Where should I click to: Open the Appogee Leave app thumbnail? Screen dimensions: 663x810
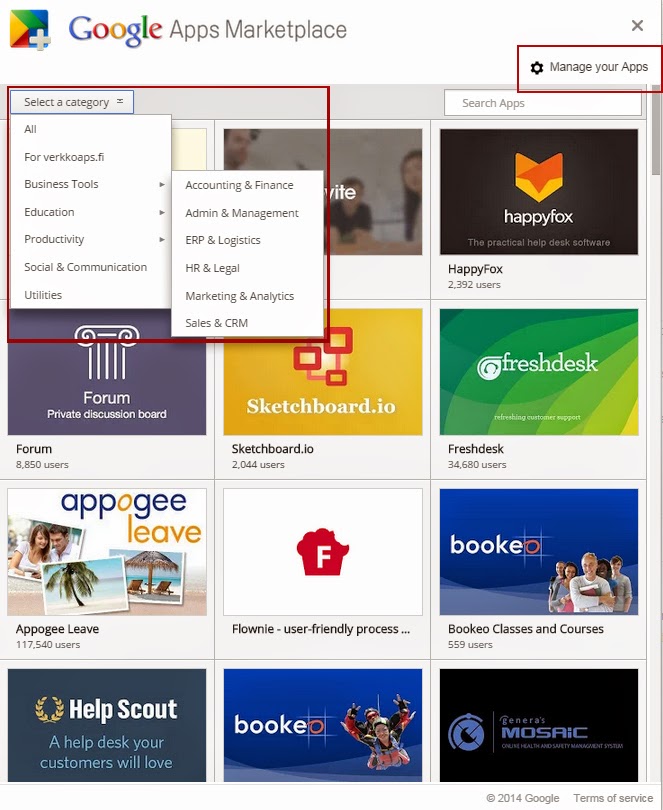(107, 551)
